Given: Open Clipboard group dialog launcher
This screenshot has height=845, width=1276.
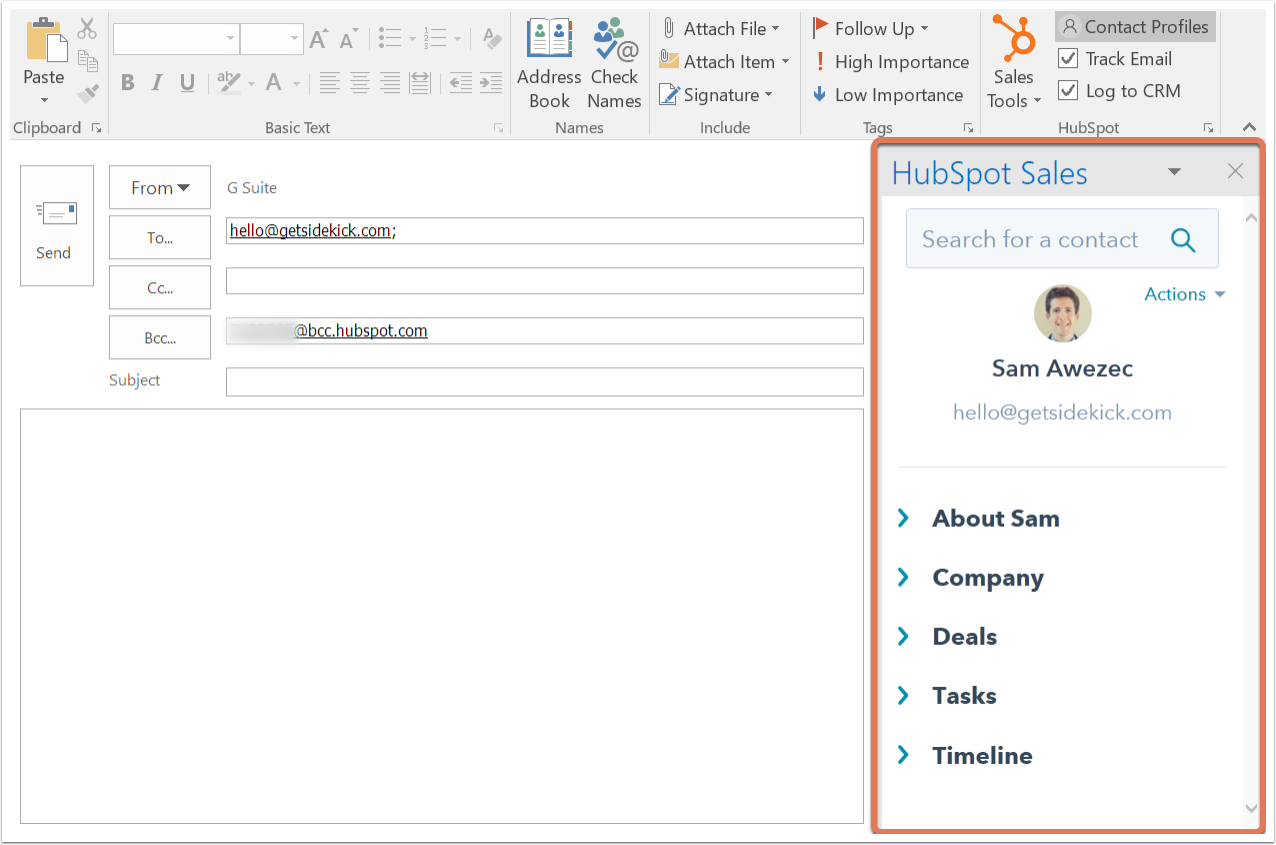Looking at the screenshot, I should point(97,128).
